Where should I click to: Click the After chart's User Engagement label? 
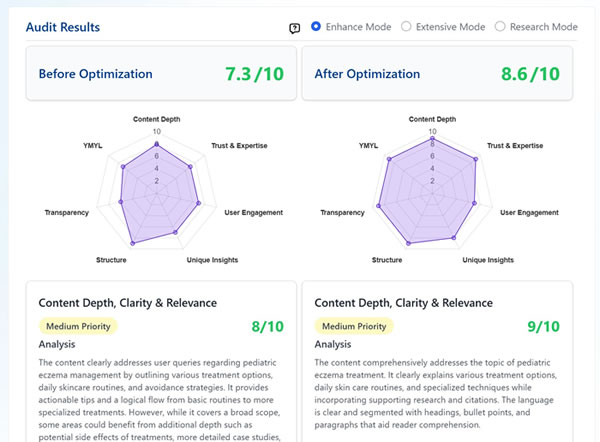(x=529, y=212)
